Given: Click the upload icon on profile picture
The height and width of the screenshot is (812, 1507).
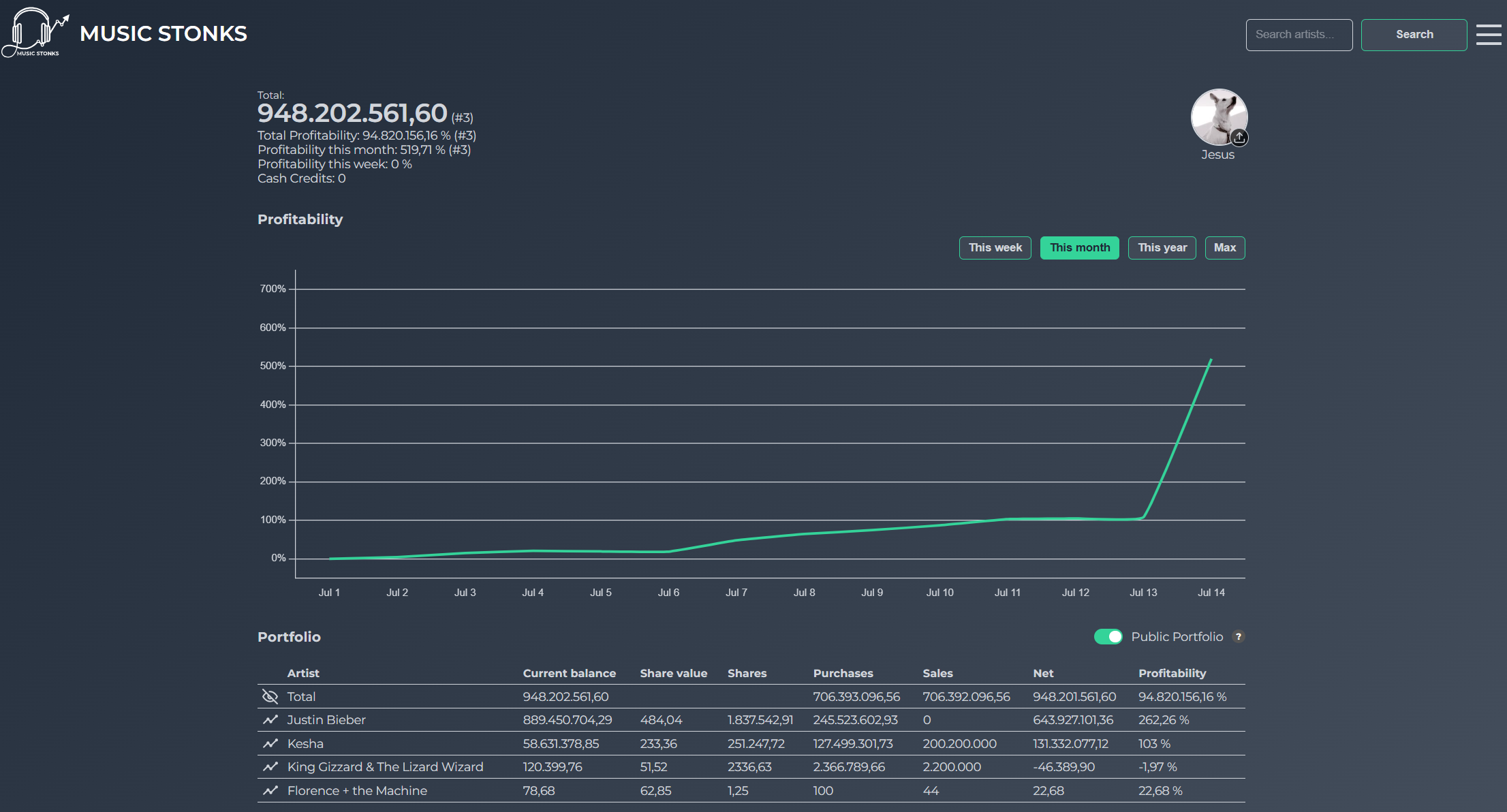Looking at the screenshot, I should (1239, 138).
